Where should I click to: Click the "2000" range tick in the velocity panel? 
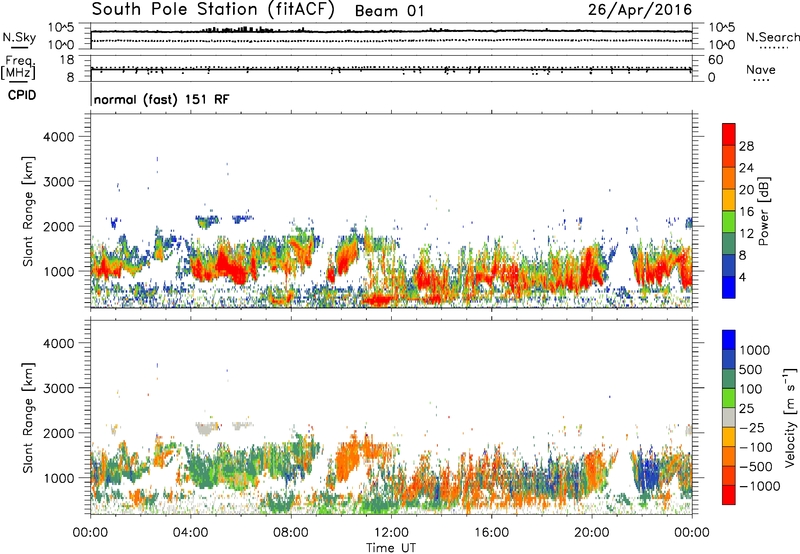click(x=58, y=433)
